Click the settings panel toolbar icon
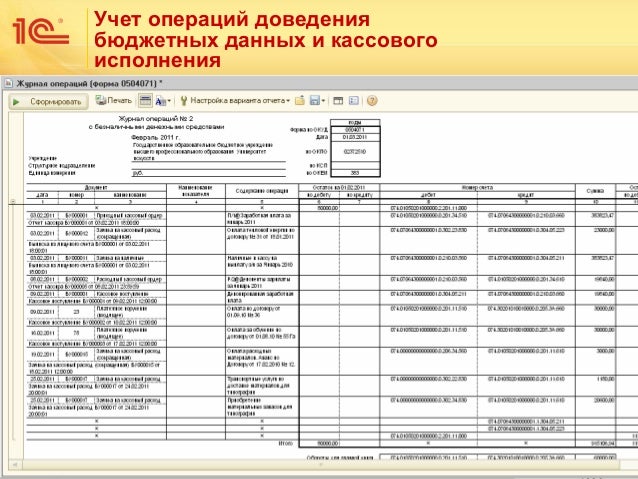Screen dimensions: 638x479 (x=354, y=101)
